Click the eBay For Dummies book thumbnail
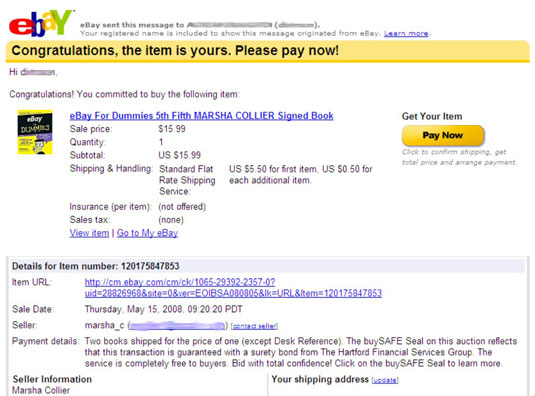Viewport: 535px width, 396px height. 35,132
